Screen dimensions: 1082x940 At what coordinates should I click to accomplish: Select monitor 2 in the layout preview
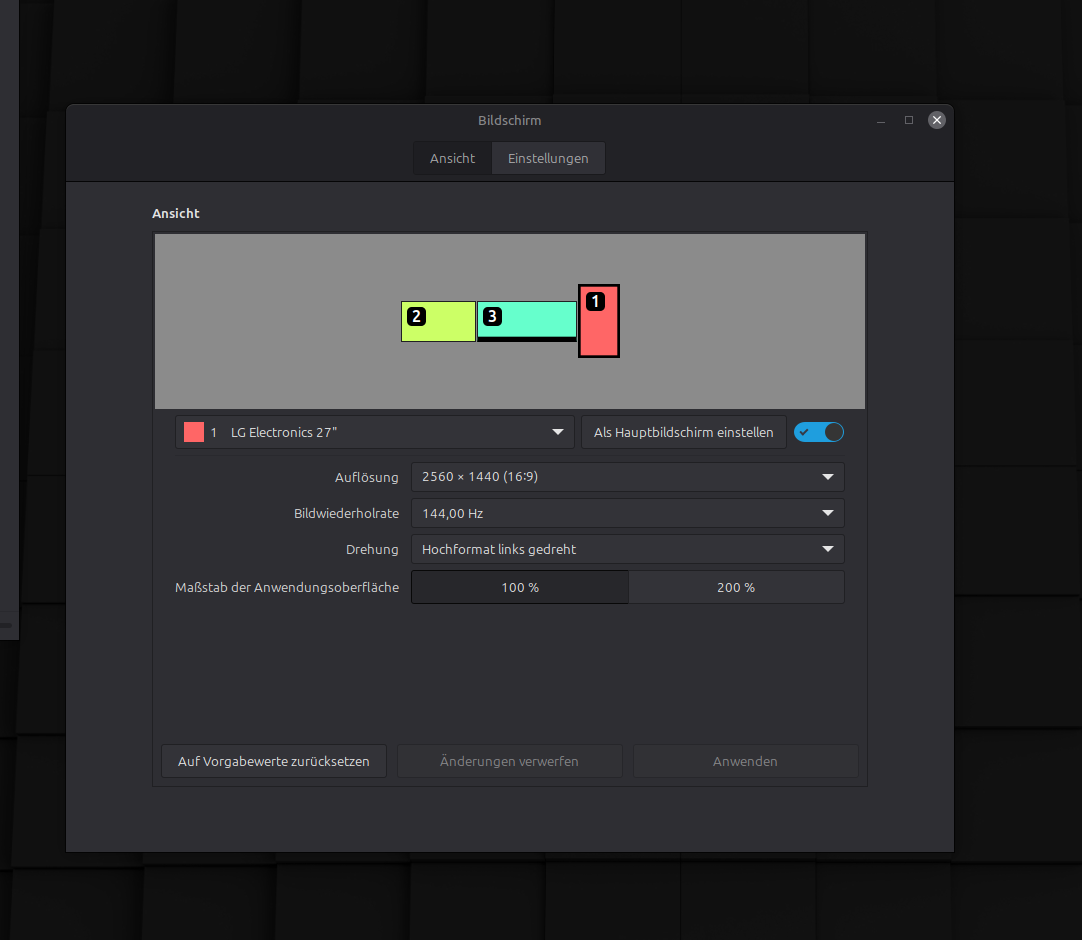tap(438, 322)
